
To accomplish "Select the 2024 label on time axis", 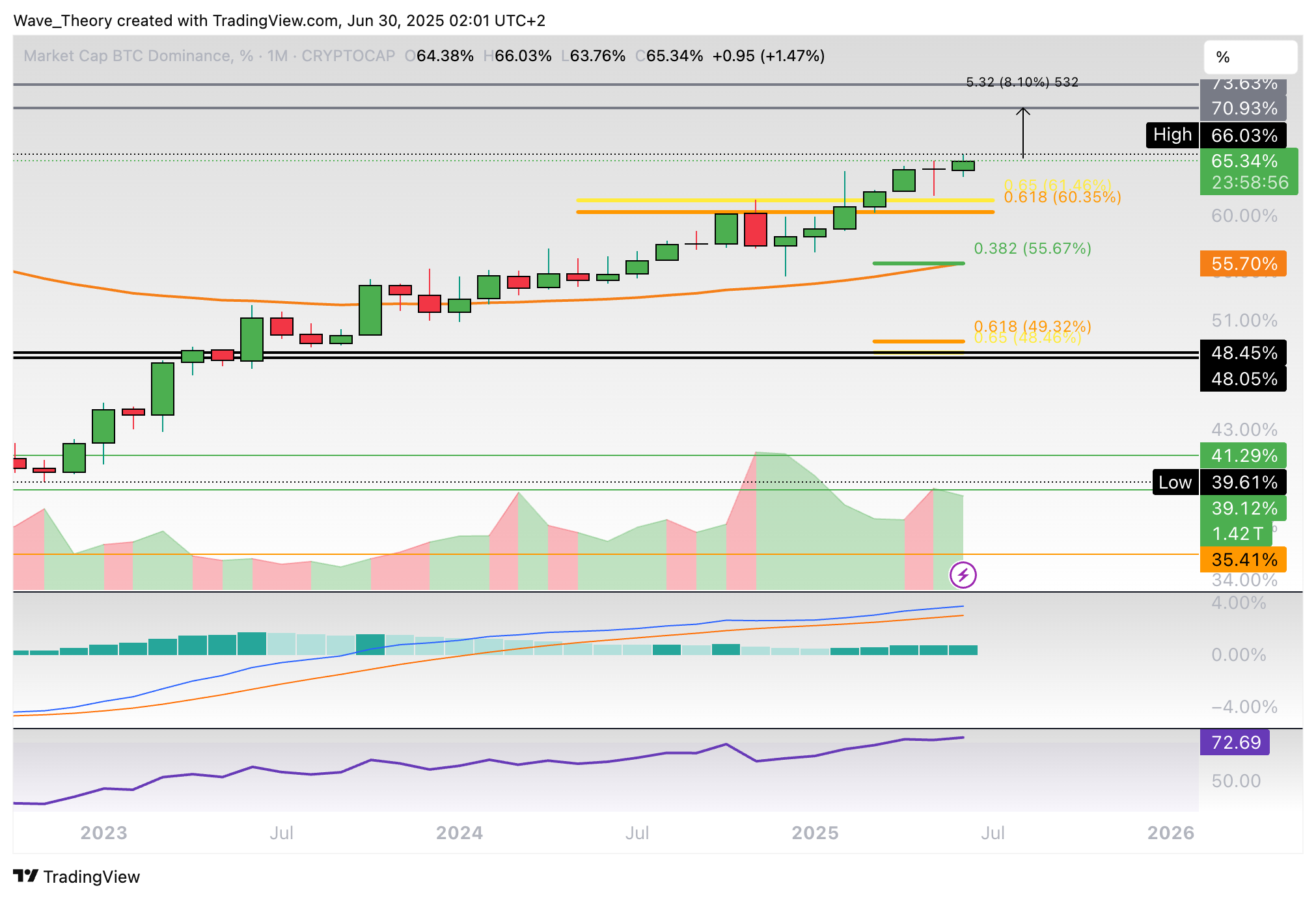I will click(x=459, y=833).
